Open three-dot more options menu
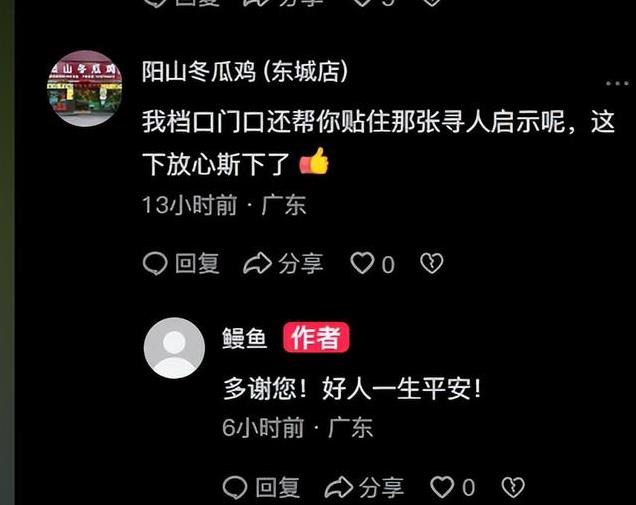 [617, 83]
